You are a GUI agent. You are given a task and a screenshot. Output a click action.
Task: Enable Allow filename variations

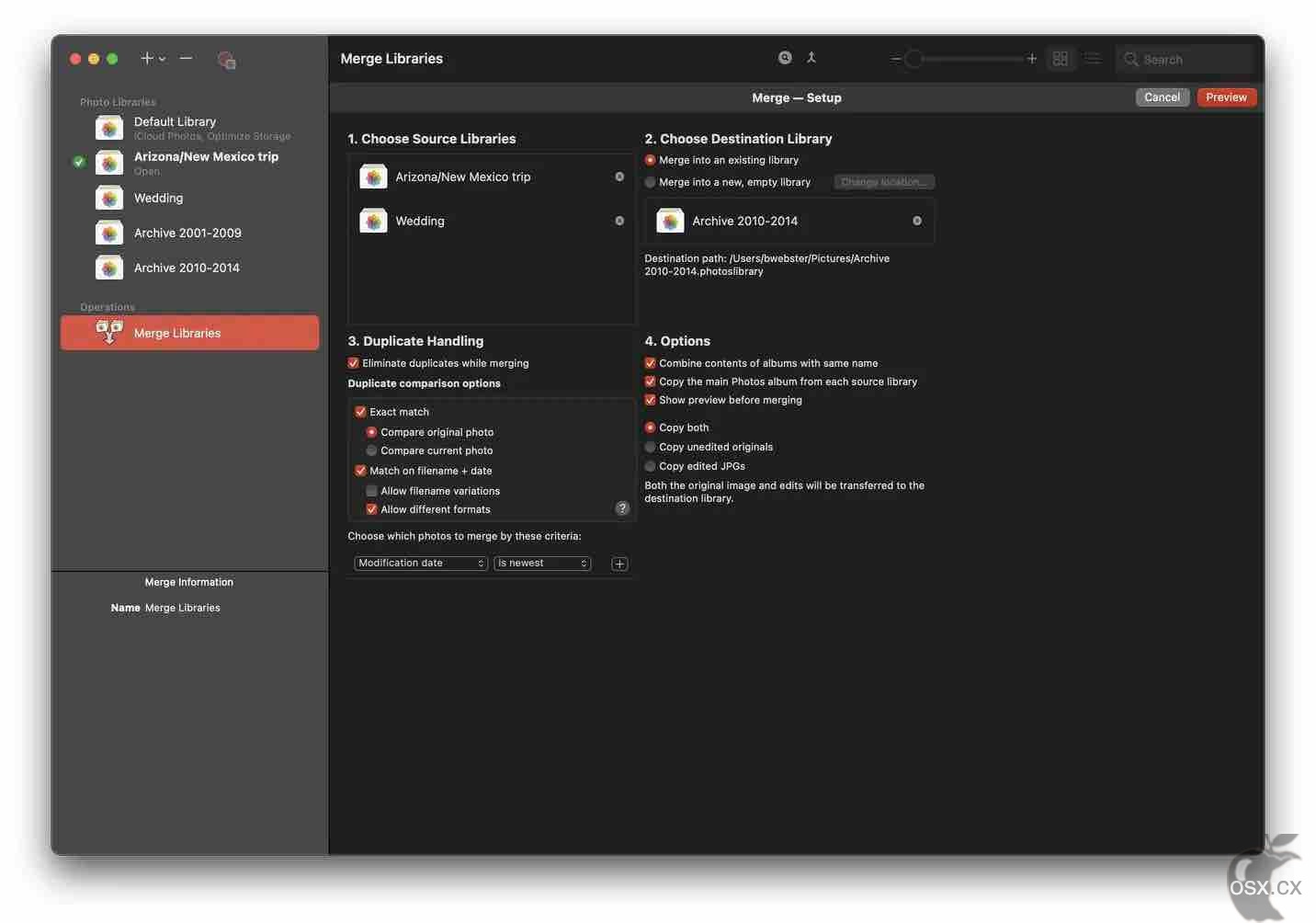pyautogui.click(x=371, y=491)
